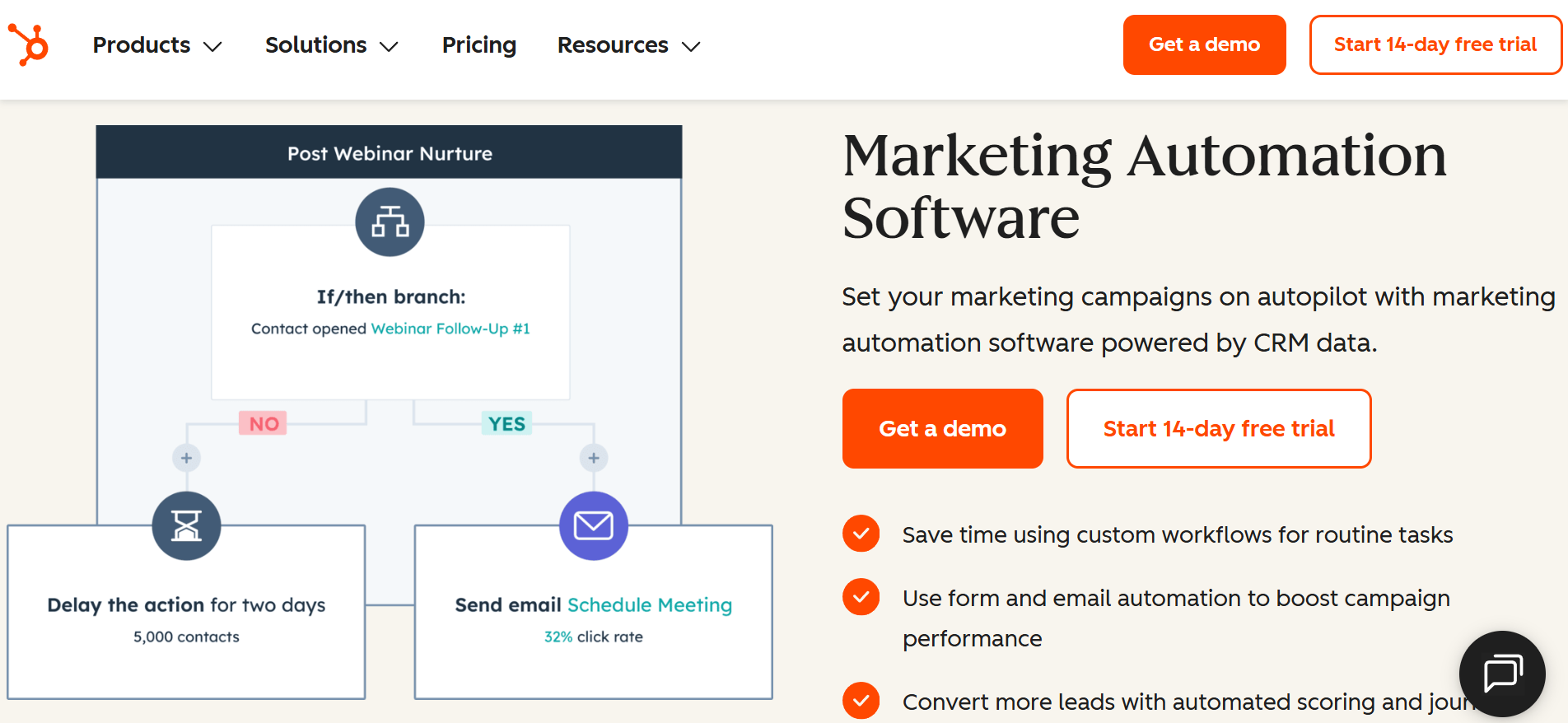Click the orange Get a demo button

[x=942, y=428]
